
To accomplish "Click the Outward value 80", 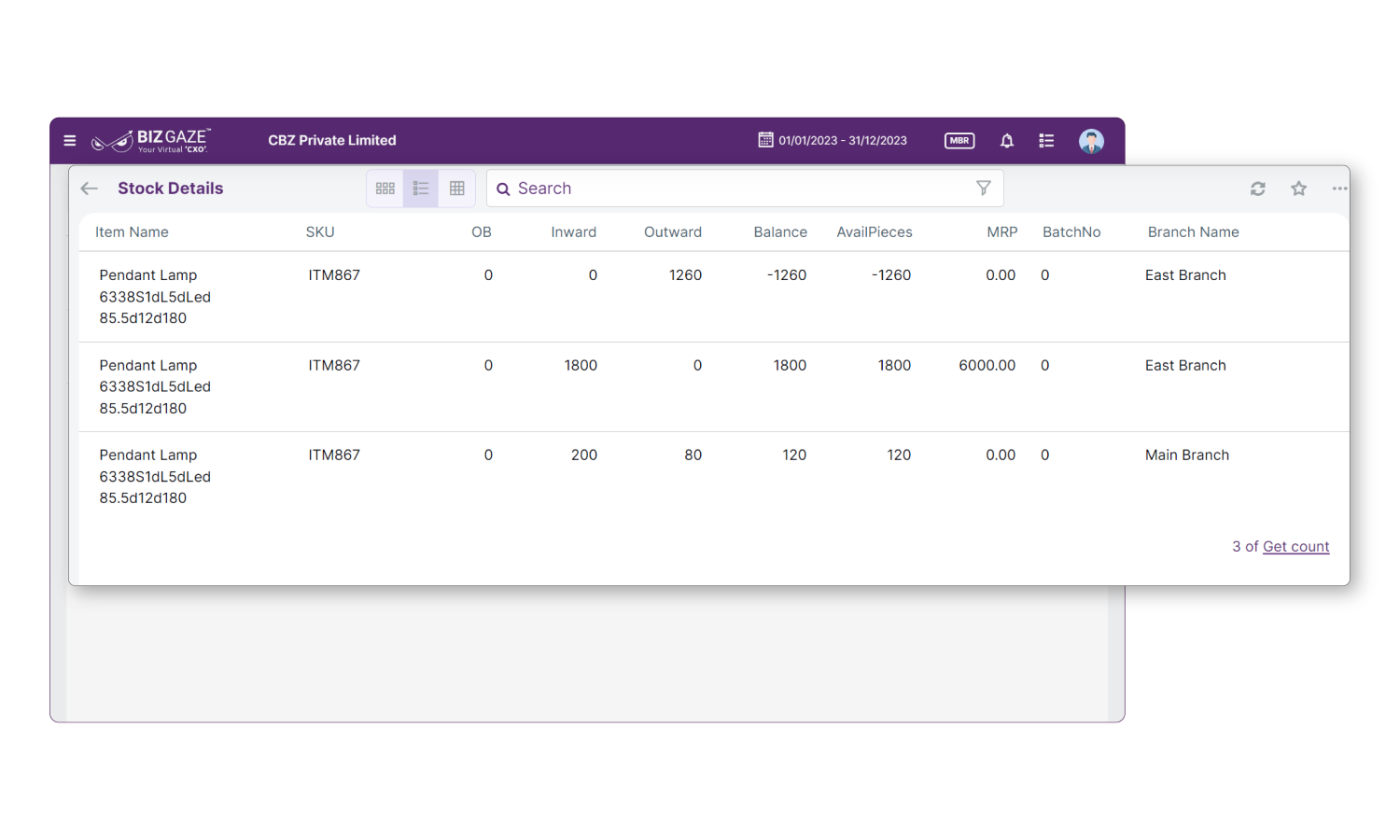I will 693,455.
